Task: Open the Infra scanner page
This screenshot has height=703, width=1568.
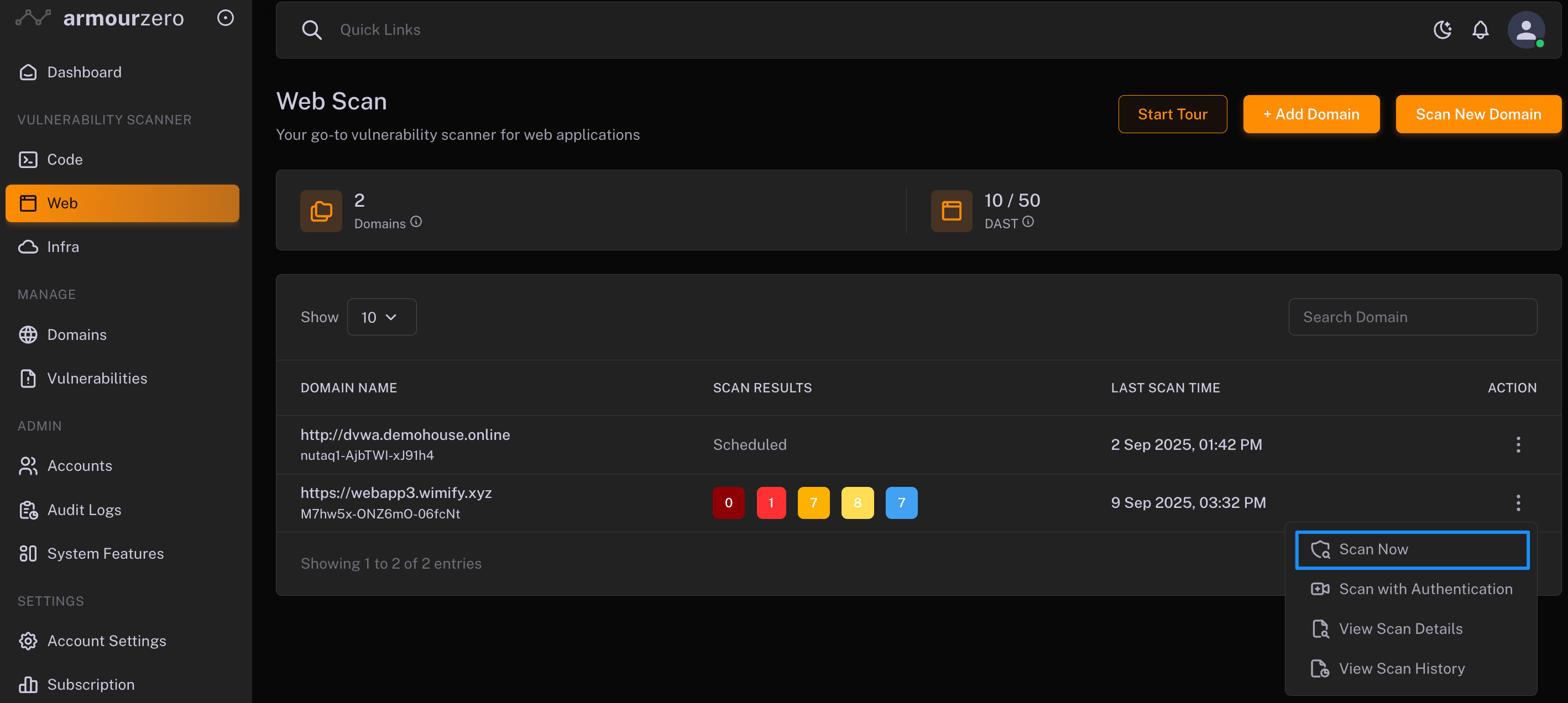Action: coord(63,246)
